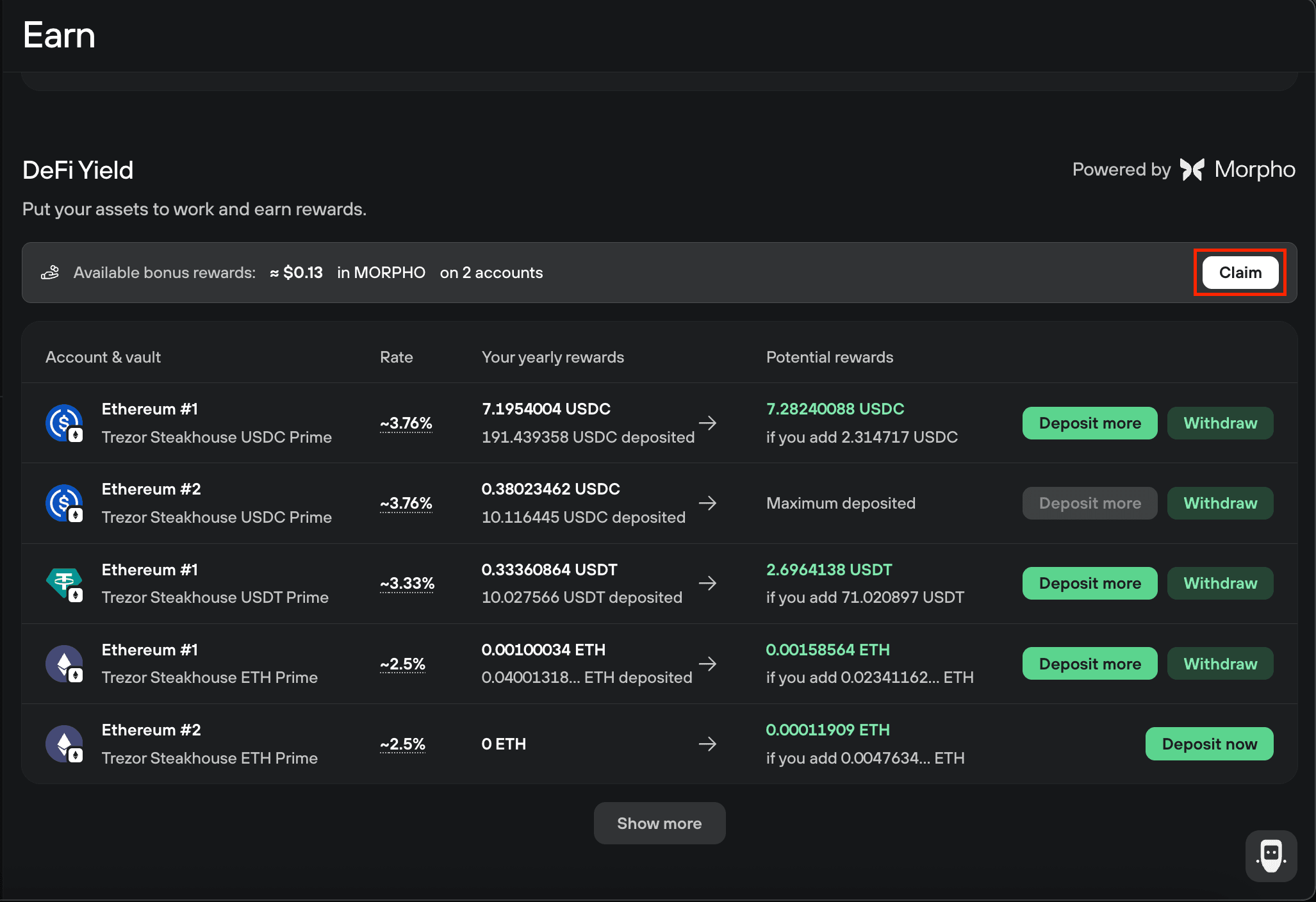Click the ~3.76% rate for Ethereum #2 USDC
Screen dimensions: 1316x902
406,503
